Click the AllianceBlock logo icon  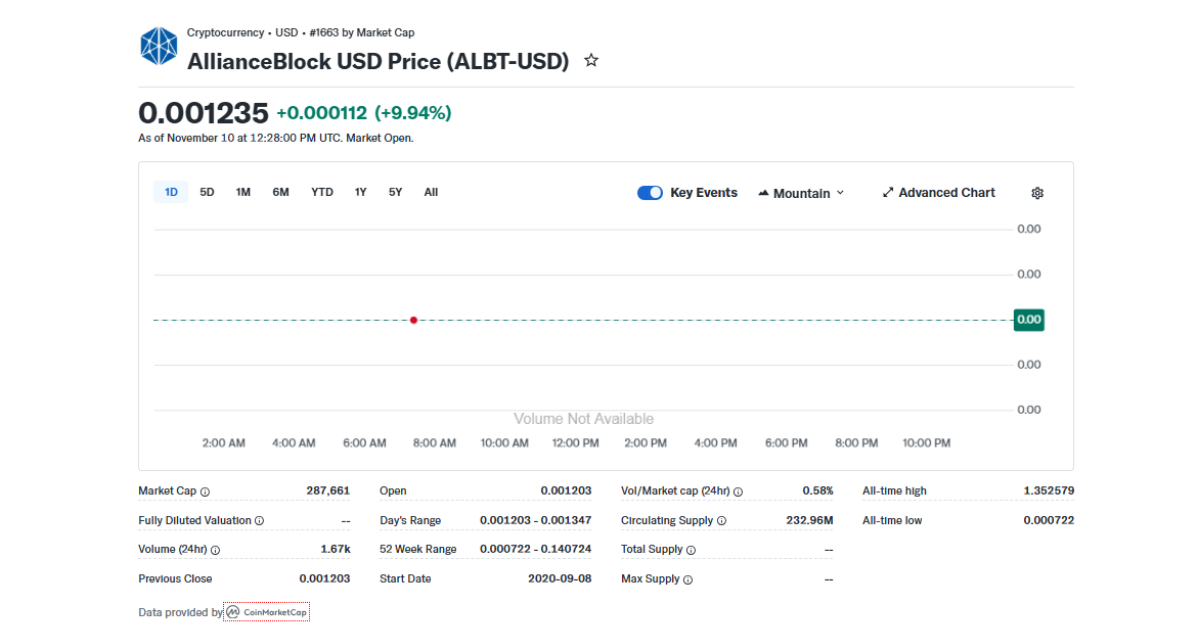[x=158, y=45]
